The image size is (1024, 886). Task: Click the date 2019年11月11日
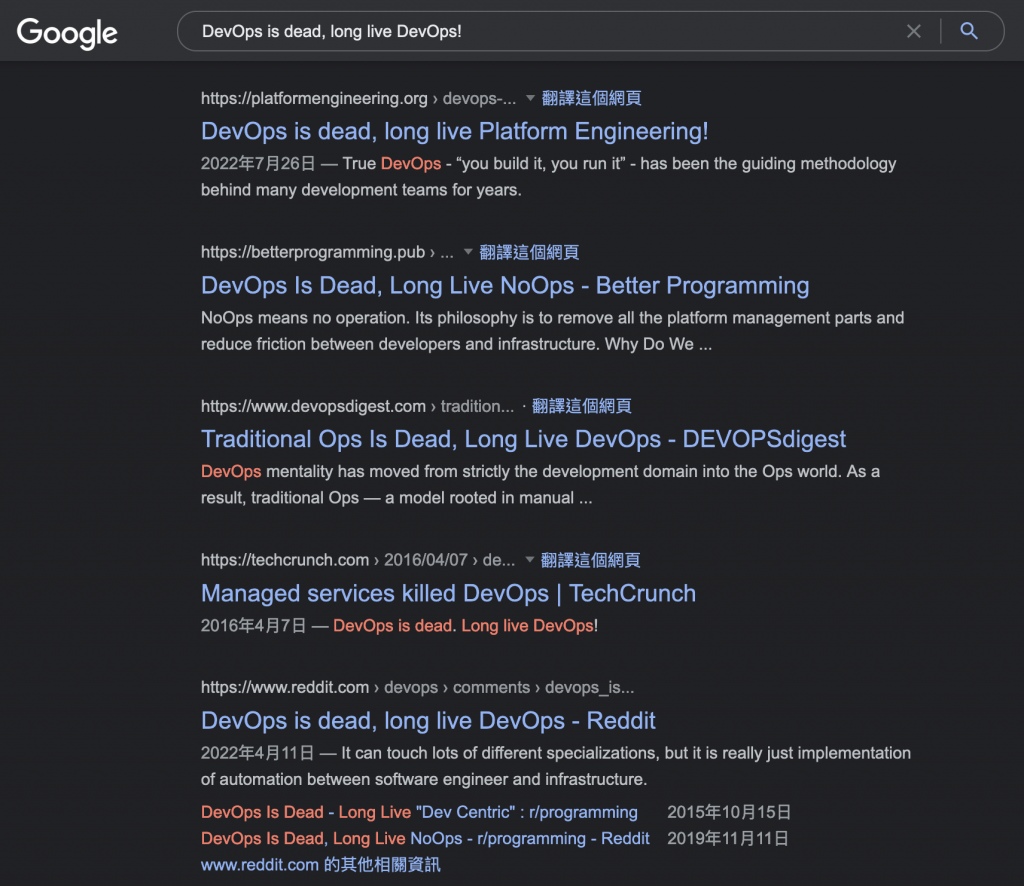[x=728, y=838]
